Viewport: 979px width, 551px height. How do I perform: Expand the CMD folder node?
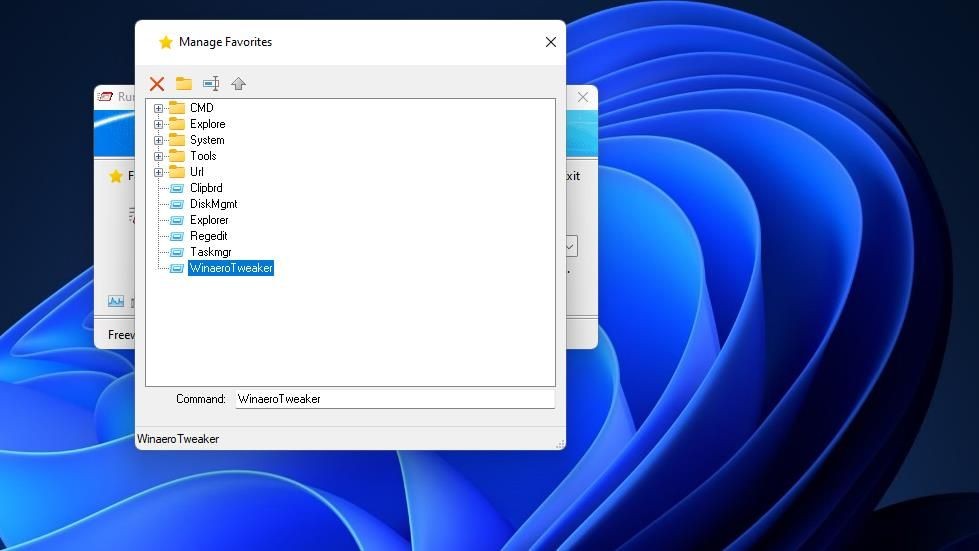(x=159, y=108)
